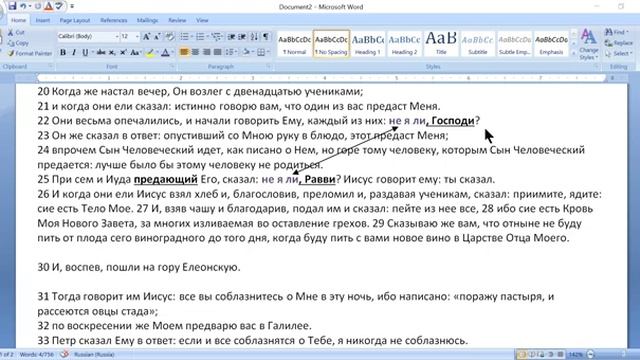Apply strikethrough formatting
Screen dimensions: 640x360
[101, 52]
